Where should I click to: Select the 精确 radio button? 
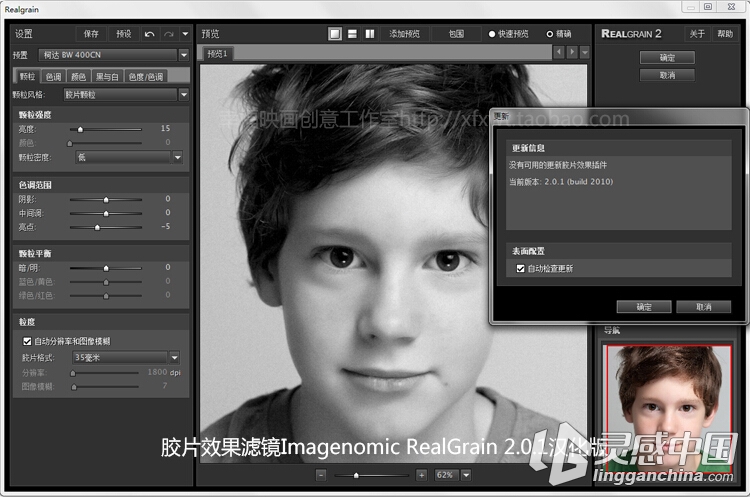click(550, 34)
